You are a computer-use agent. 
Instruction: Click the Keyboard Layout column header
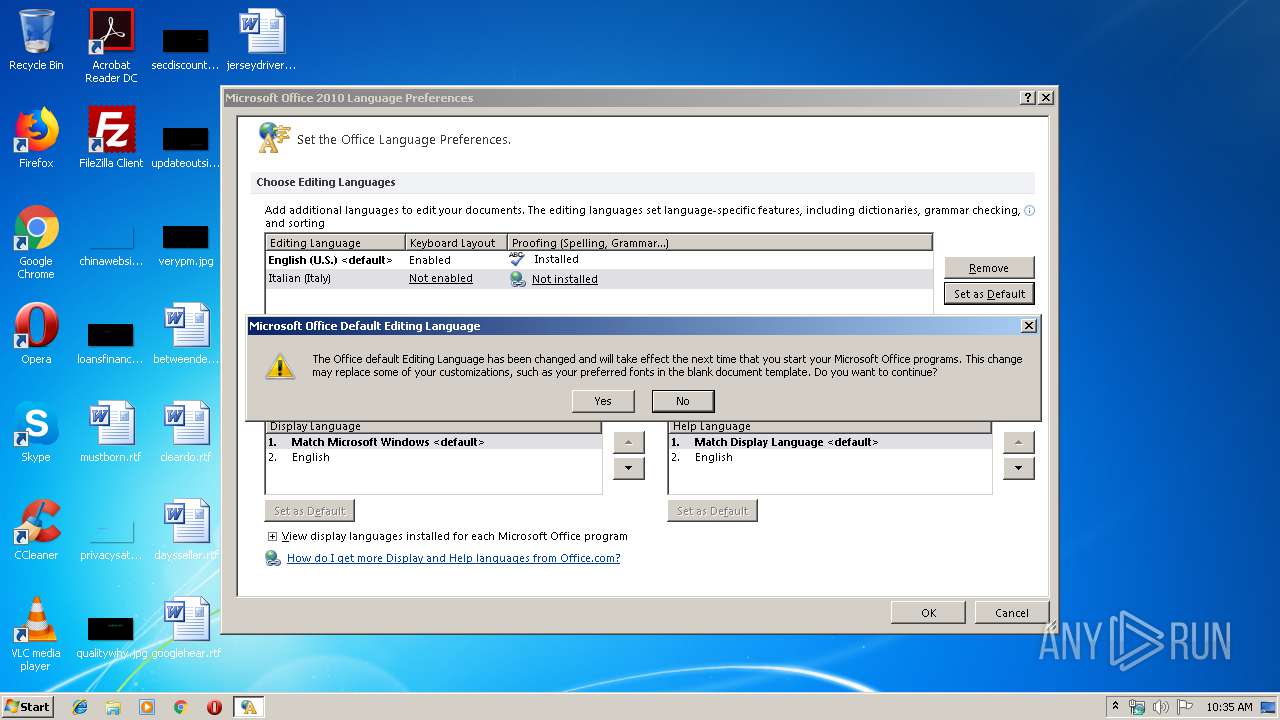(456, 243)
